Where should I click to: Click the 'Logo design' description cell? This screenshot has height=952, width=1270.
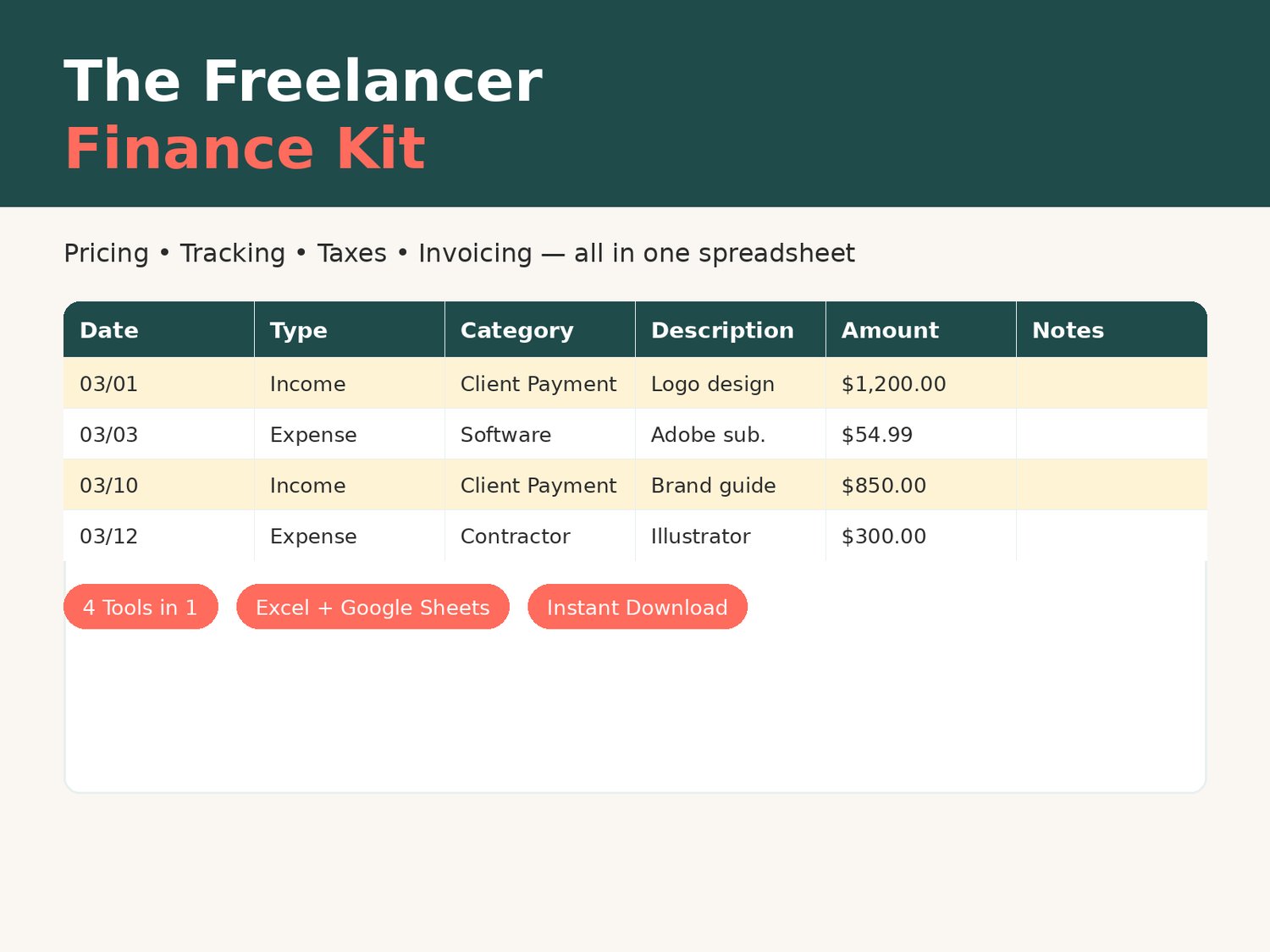coord(731,383)
